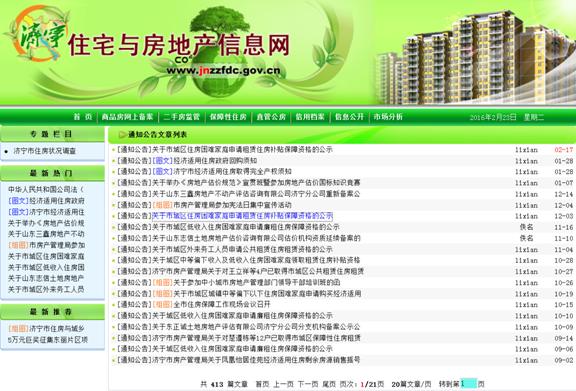Click the 济宁 site logo emblem
Image resolution: width=576 pixels, height=391 pixels.
click(x=37, y=34)
